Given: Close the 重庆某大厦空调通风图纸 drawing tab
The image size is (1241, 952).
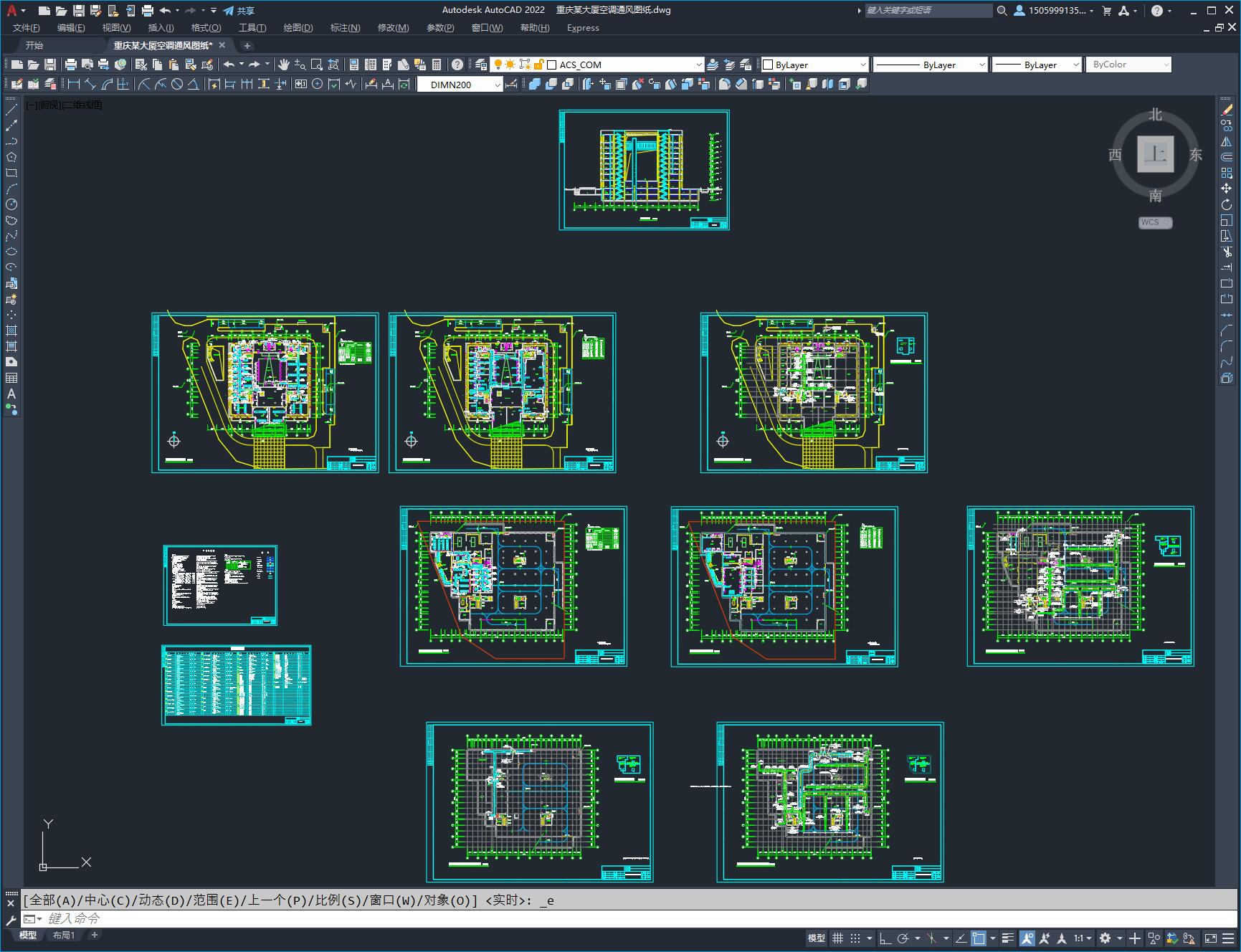Looking at the screenshot, I should (222, 45).
